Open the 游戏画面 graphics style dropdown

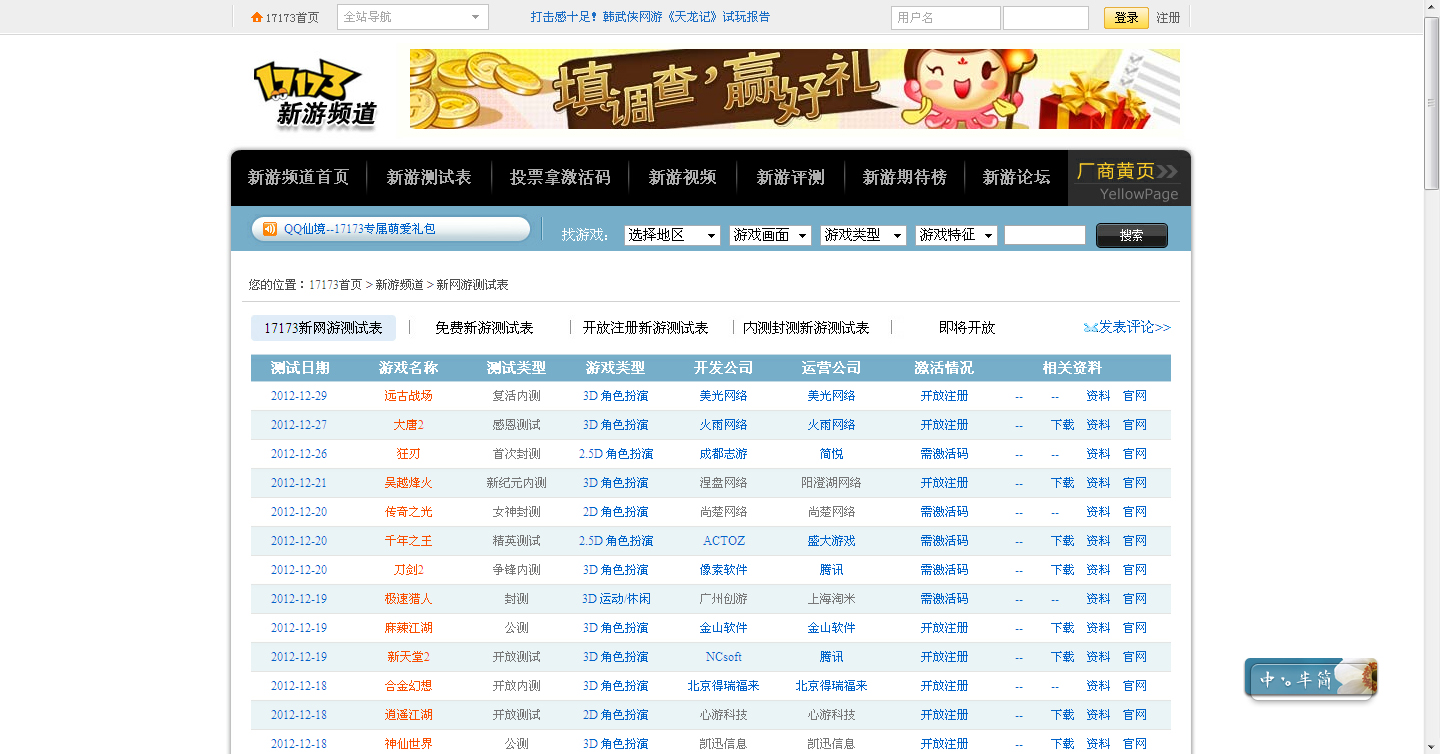[x=769, y=235]
